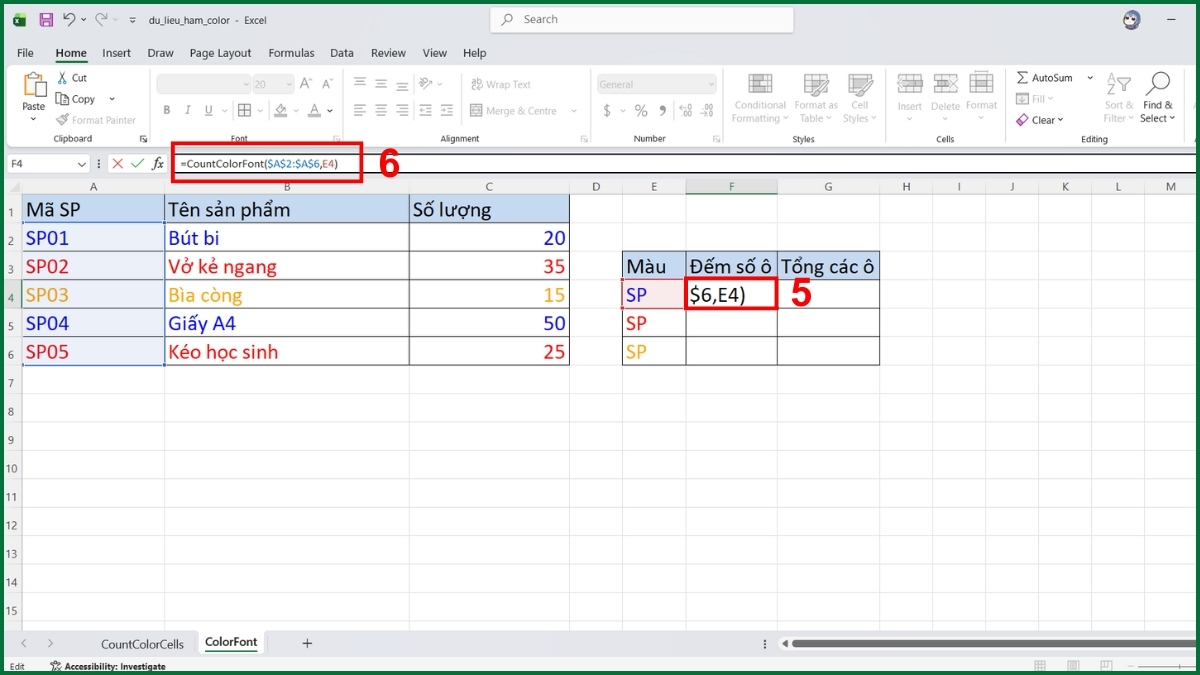Open Find & Select
1200x675 pixels.
pos(1157,97)
